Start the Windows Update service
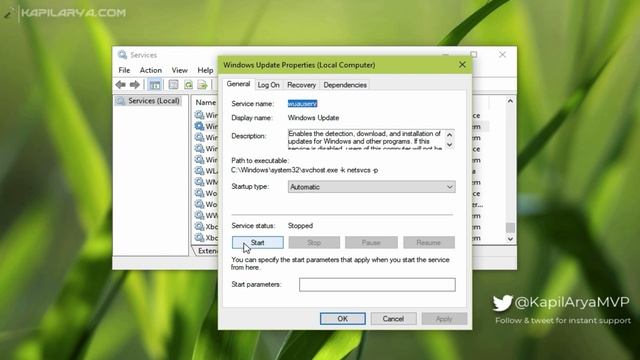This screenshot has width=640, height=360. (258, 242)
